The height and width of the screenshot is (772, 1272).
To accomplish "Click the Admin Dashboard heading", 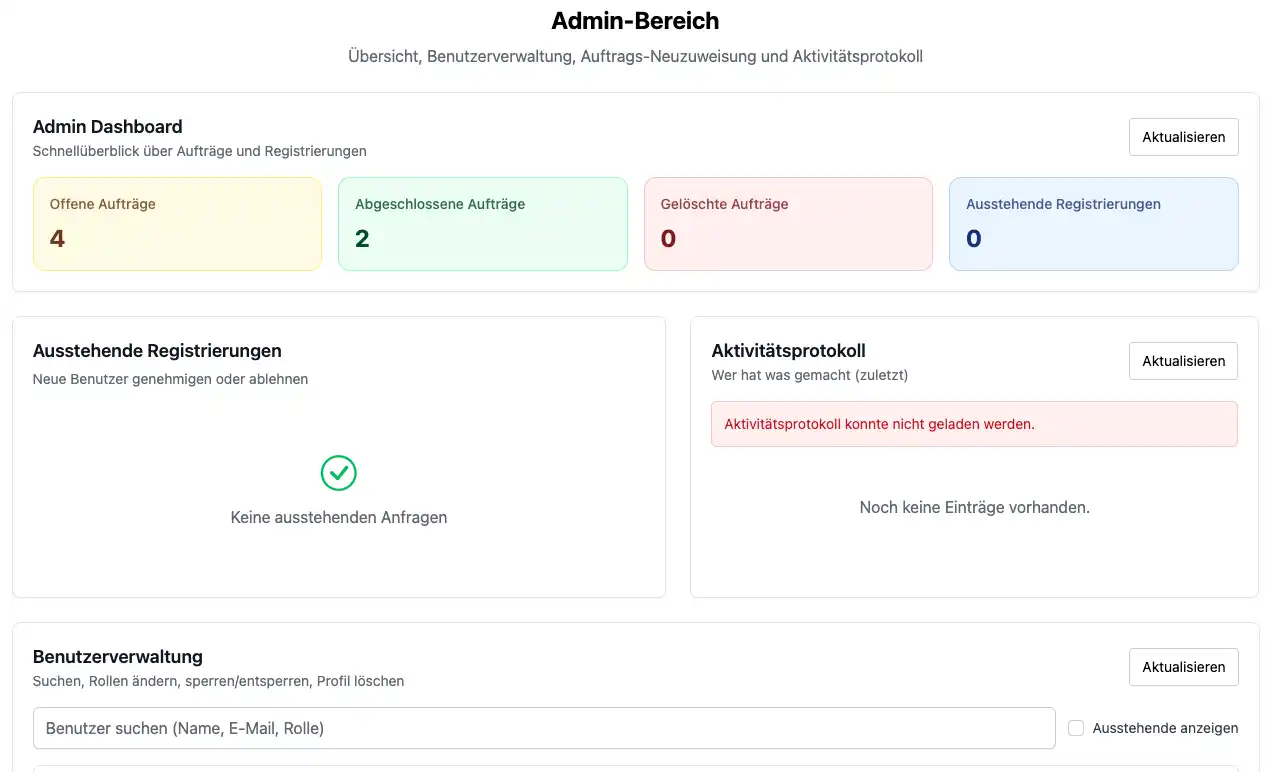I will 108,127.
